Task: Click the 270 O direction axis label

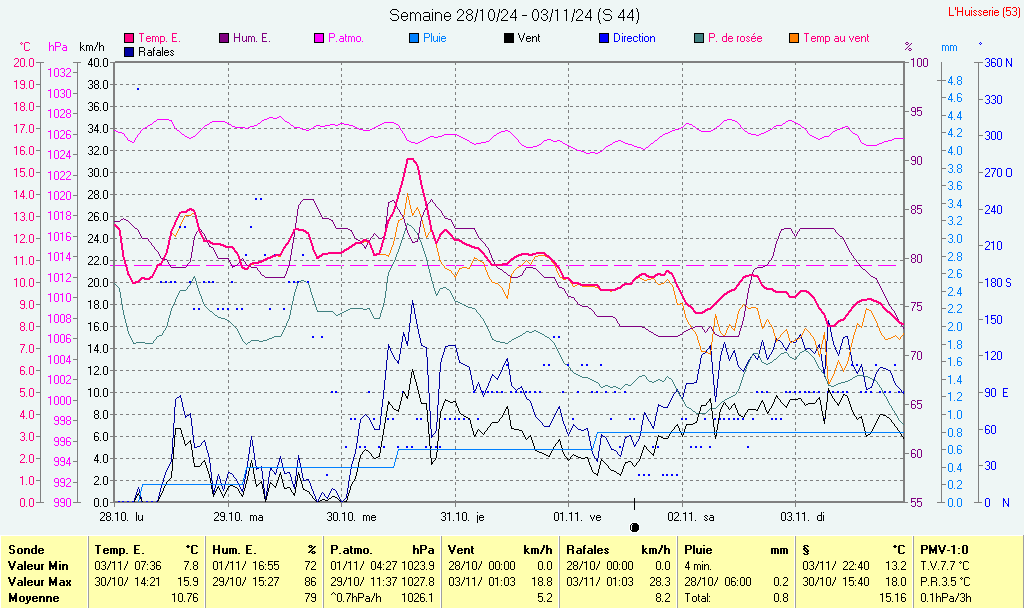Action: pos(999,173)
